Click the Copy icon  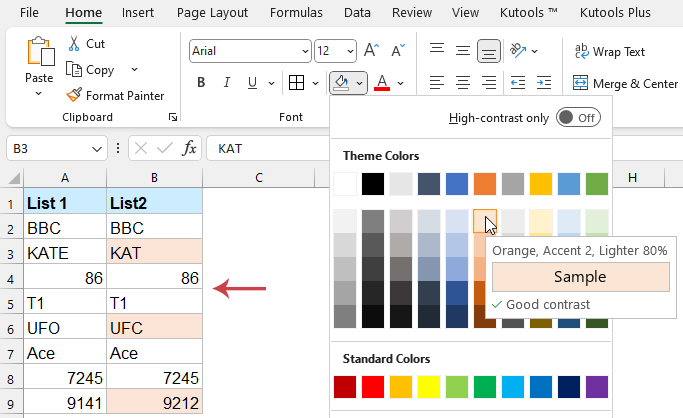coord(74,69)
